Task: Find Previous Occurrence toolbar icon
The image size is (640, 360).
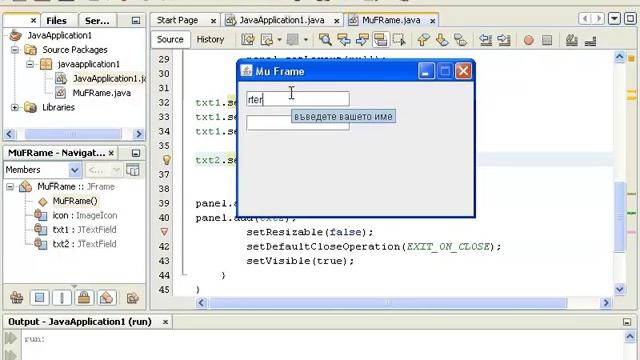Action: (344, 40)
